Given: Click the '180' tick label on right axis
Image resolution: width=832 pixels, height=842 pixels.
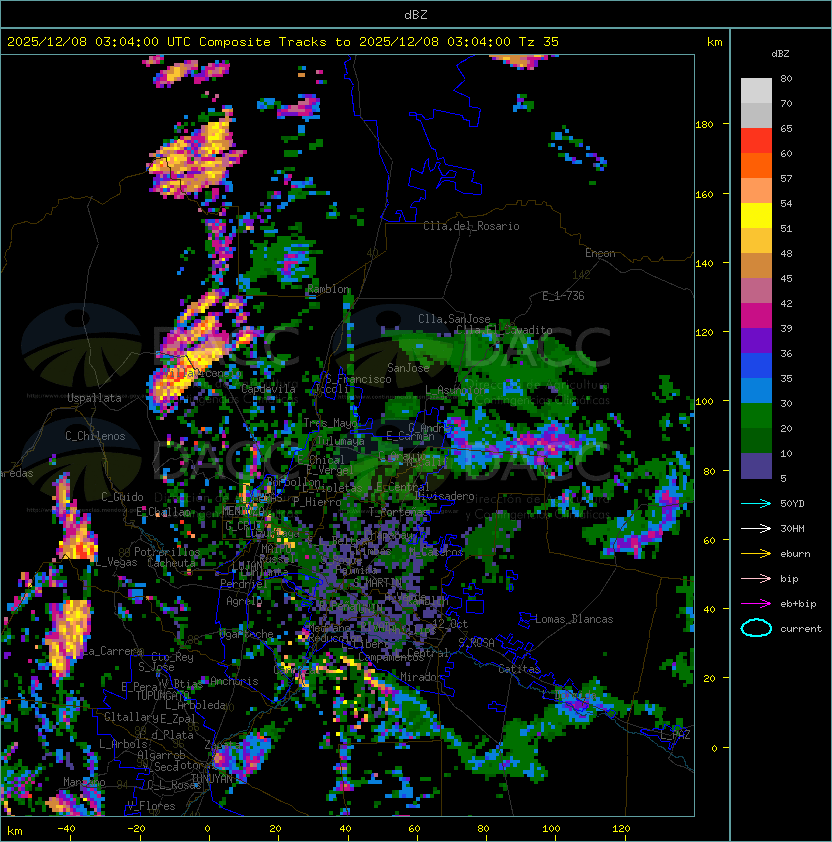Looking at the screenshot, I should click(x=704, y=124).
